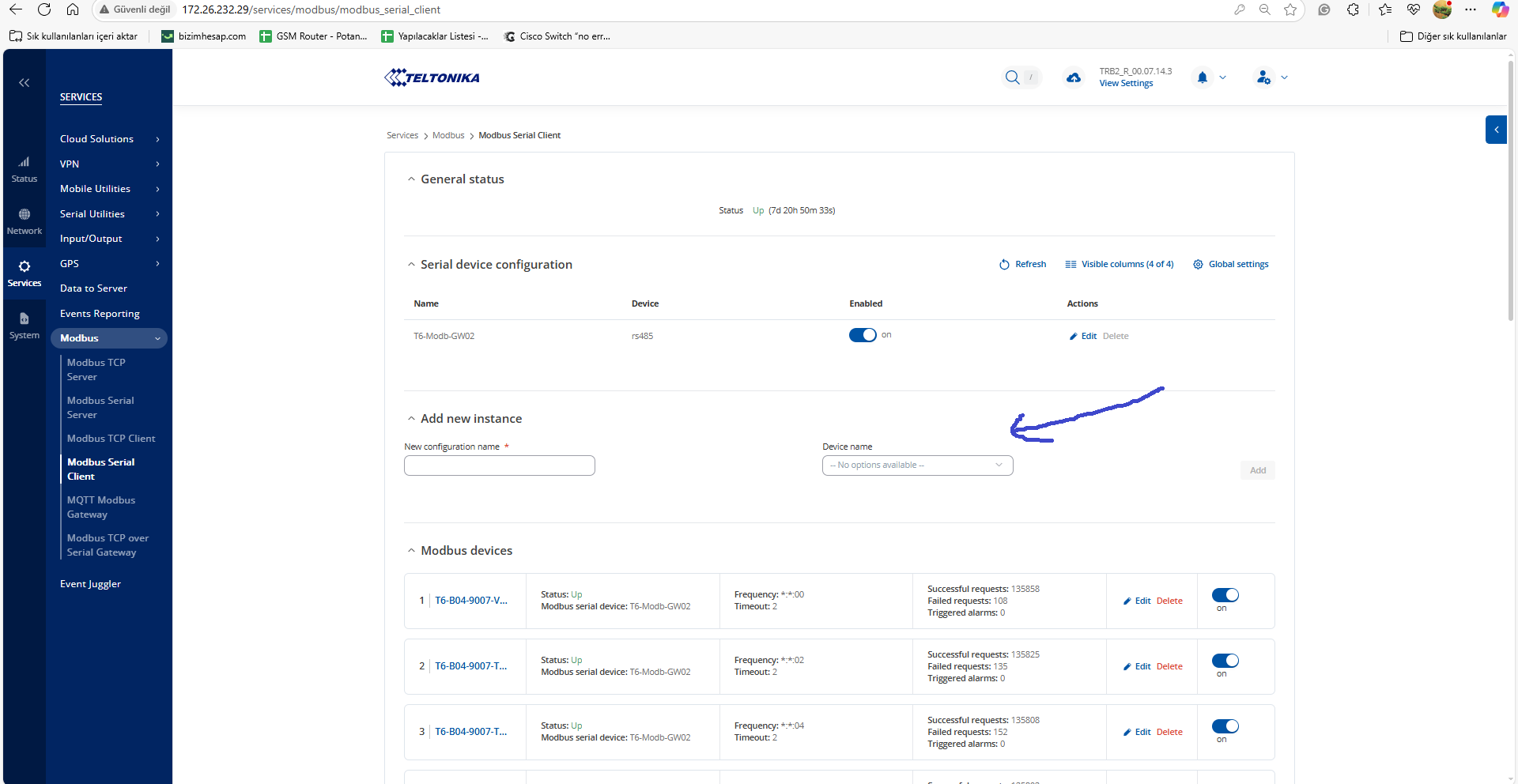
Task: Open the user account settings icon
Action: tap(1263, 77)
